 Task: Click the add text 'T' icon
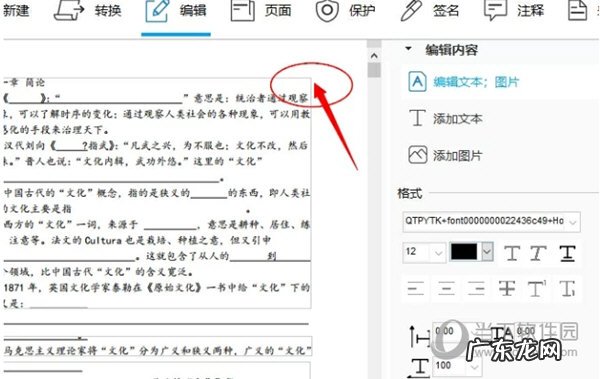point(417,118)
